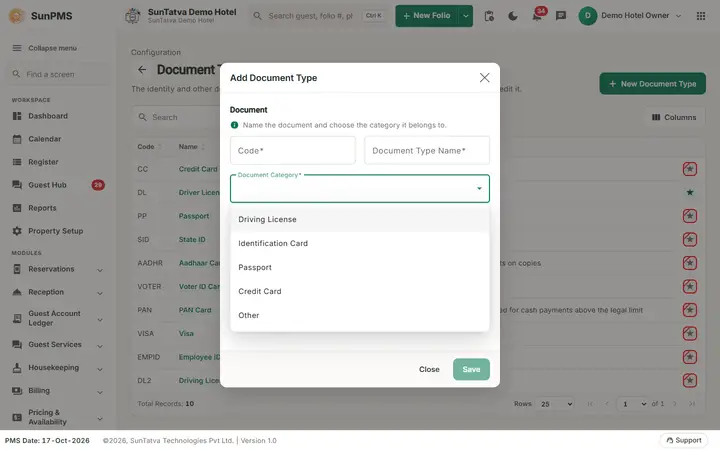The width and height of the screenshot is (720, 450).
Task: Pick Other from category list
Action: click(360, 315)
